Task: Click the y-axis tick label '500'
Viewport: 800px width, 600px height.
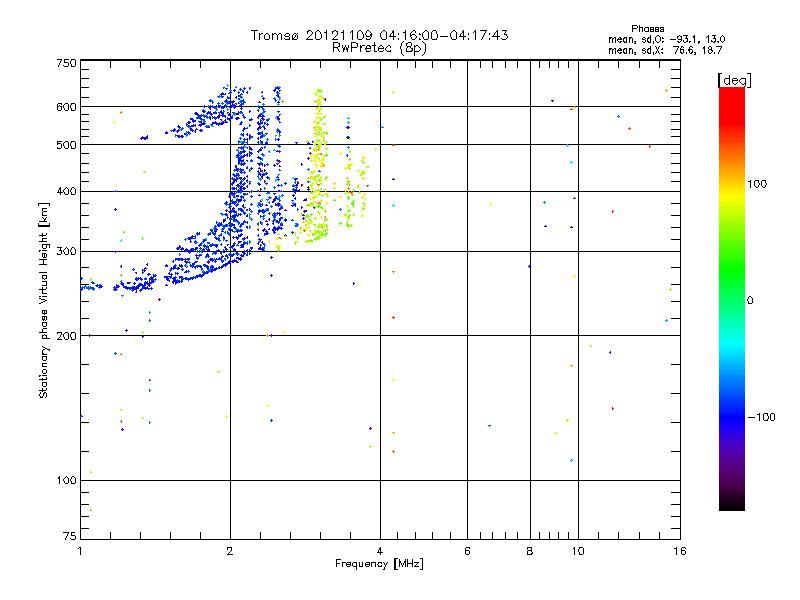Action: click(66, 145)
